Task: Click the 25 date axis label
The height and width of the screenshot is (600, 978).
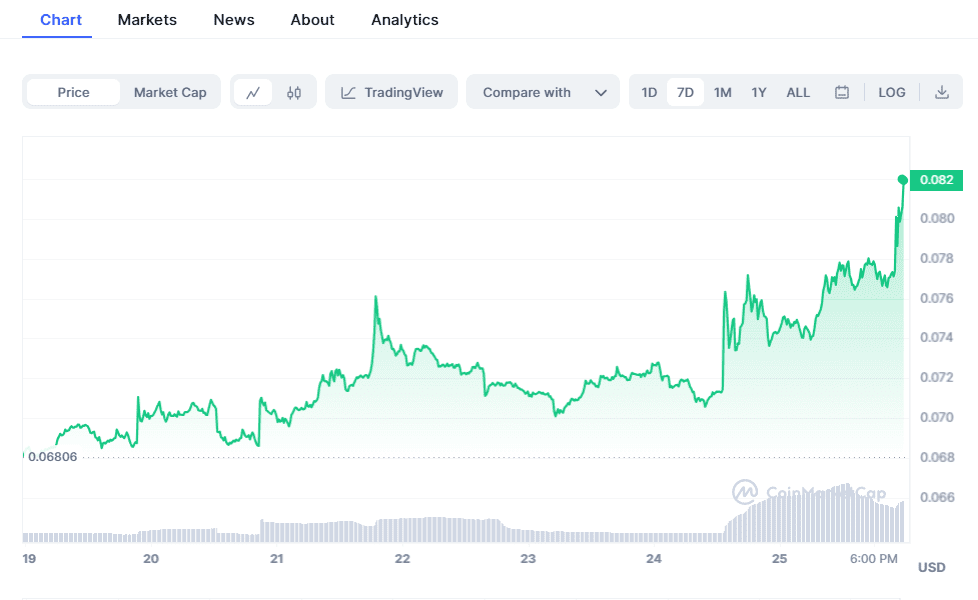Action: [779, 558]
